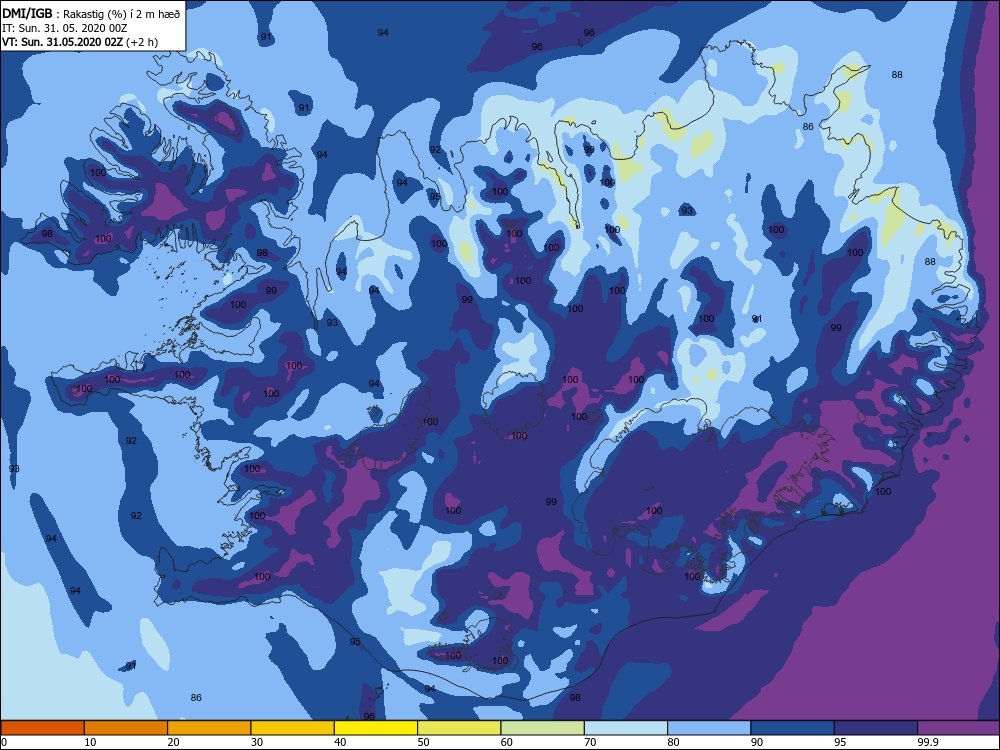Click the '70' legend scale label
1000x750 pixels.
coord(591,742)
